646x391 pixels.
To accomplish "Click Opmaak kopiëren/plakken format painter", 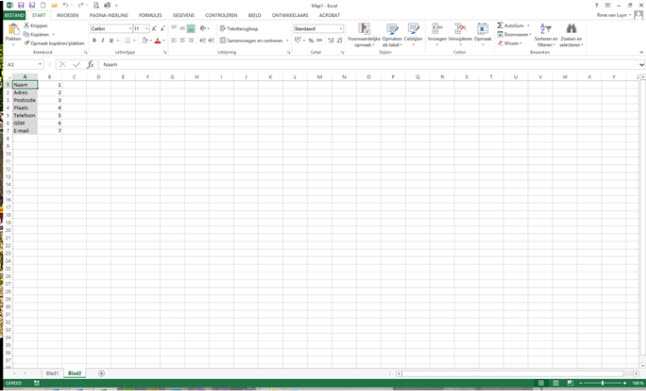I will click(54, 43).
